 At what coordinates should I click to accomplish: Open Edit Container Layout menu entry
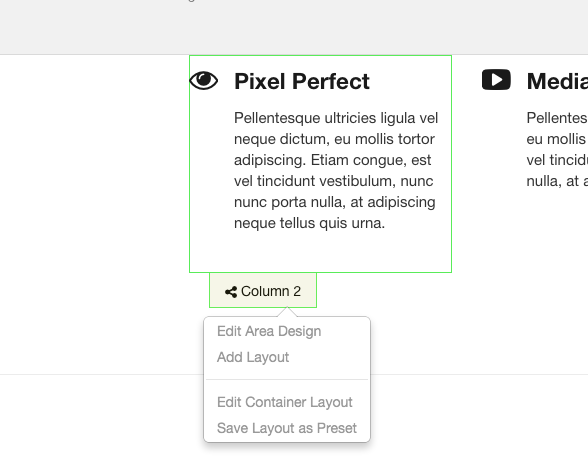coord(285,402)
